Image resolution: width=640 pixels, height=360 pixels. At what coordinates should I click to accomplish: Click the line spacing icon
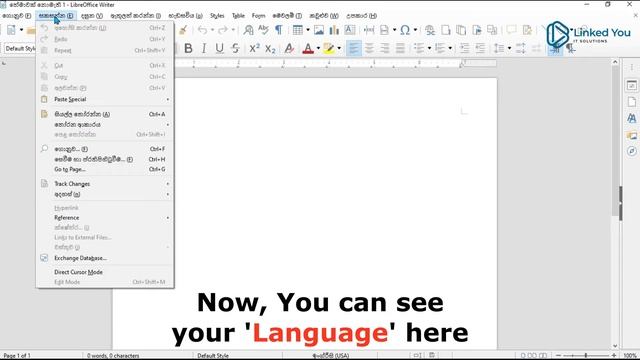pyautogui.click(x=499, y=49)
